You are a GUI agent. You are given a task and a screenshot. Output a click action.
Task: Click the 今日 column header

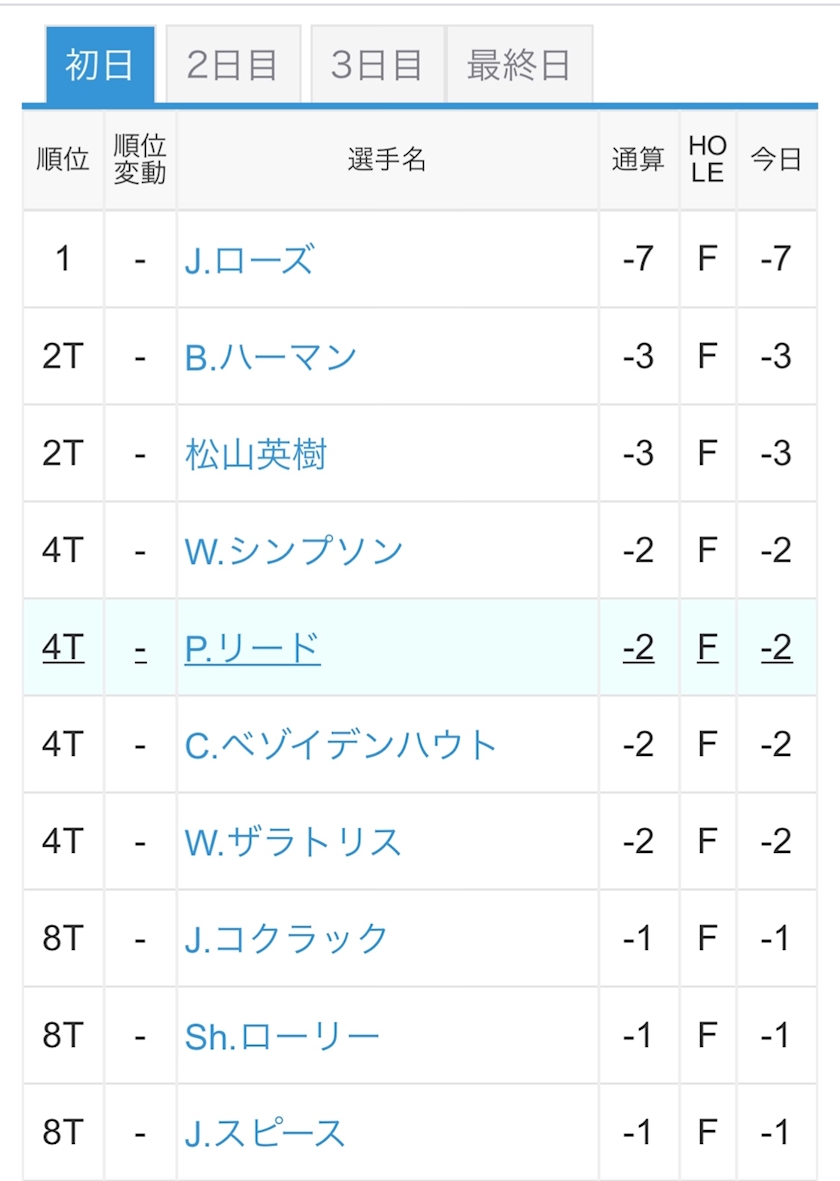click(776, 160)
